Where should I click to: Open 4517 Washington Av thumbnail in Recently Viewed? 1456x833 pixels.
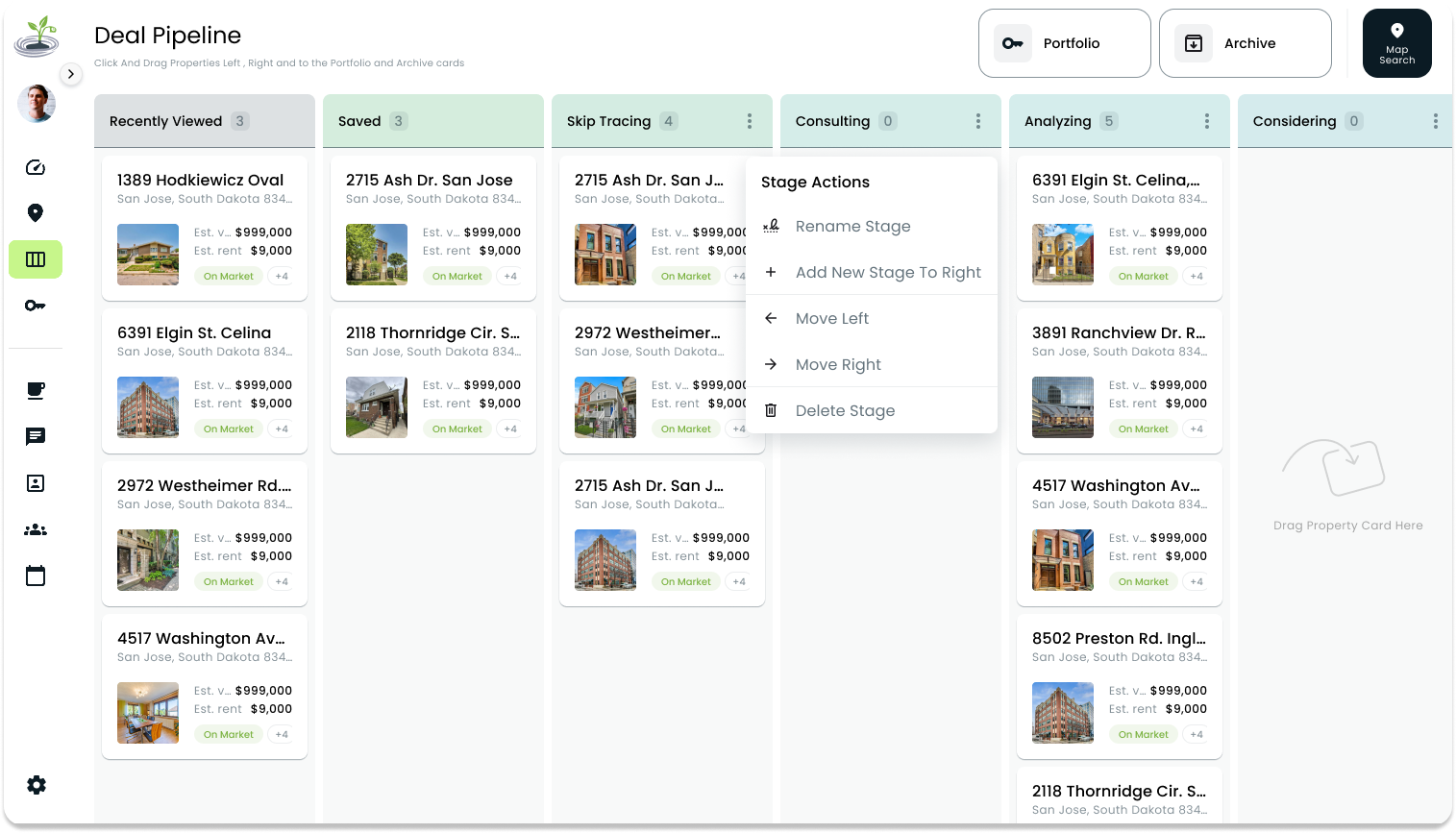click(148, 713)
